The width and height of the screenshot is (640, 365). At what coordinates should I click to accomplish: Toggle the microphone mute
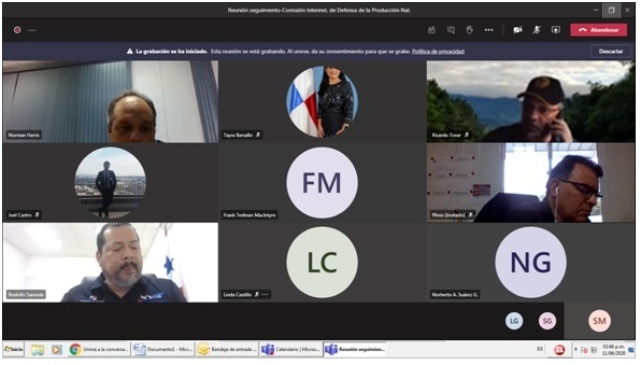coord(537,30)
